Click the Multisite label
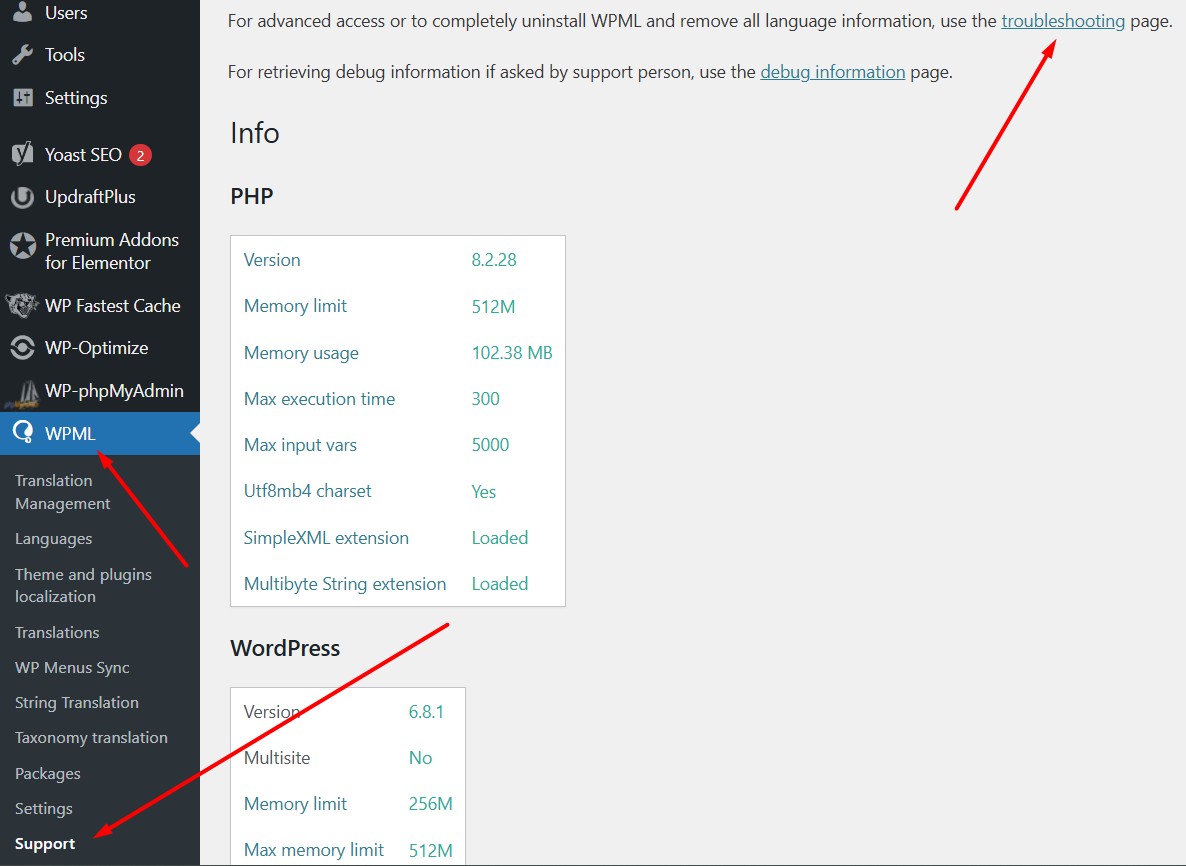 click(x=277, y=758)
